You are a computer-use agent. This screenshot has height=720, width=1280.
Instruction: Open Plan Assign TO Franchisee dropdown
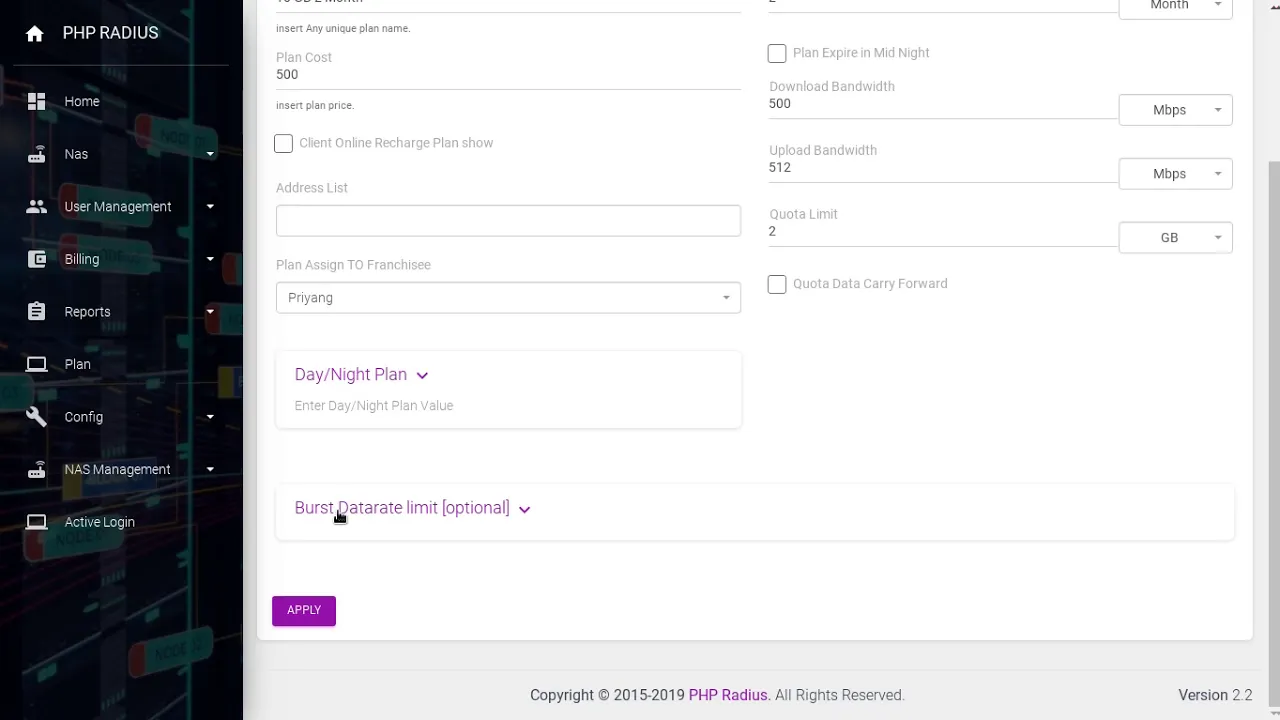tap(508, 298)
